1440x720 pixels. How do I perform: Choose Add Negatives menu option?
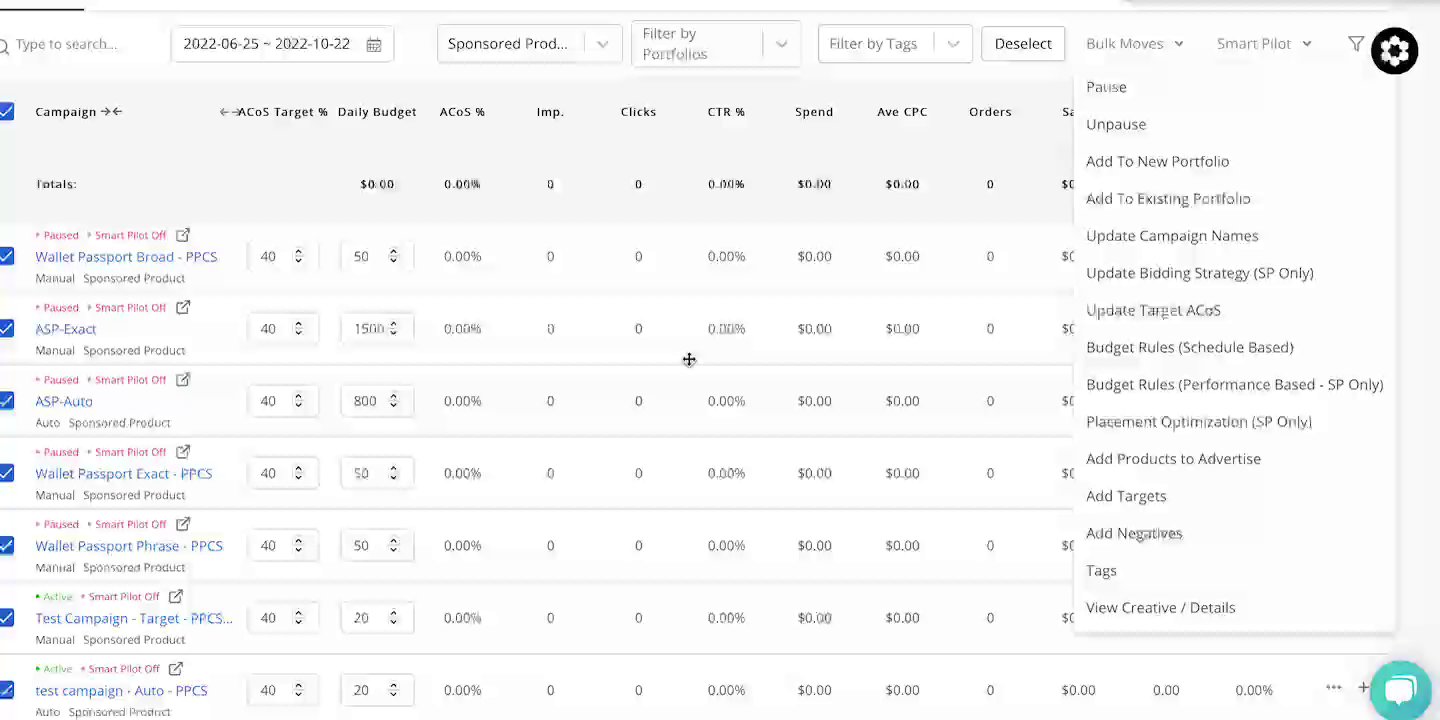point(1134,533)
